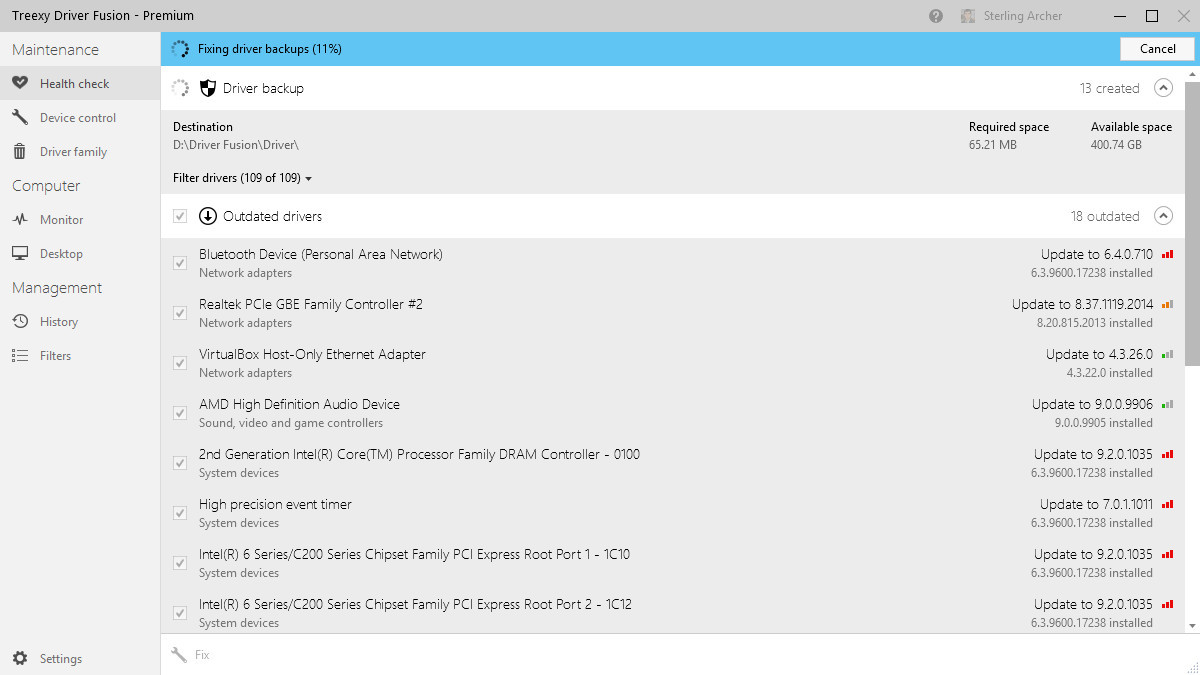
Task: Click rating bars for High precision event timer
Action: tap(1168, 504)
